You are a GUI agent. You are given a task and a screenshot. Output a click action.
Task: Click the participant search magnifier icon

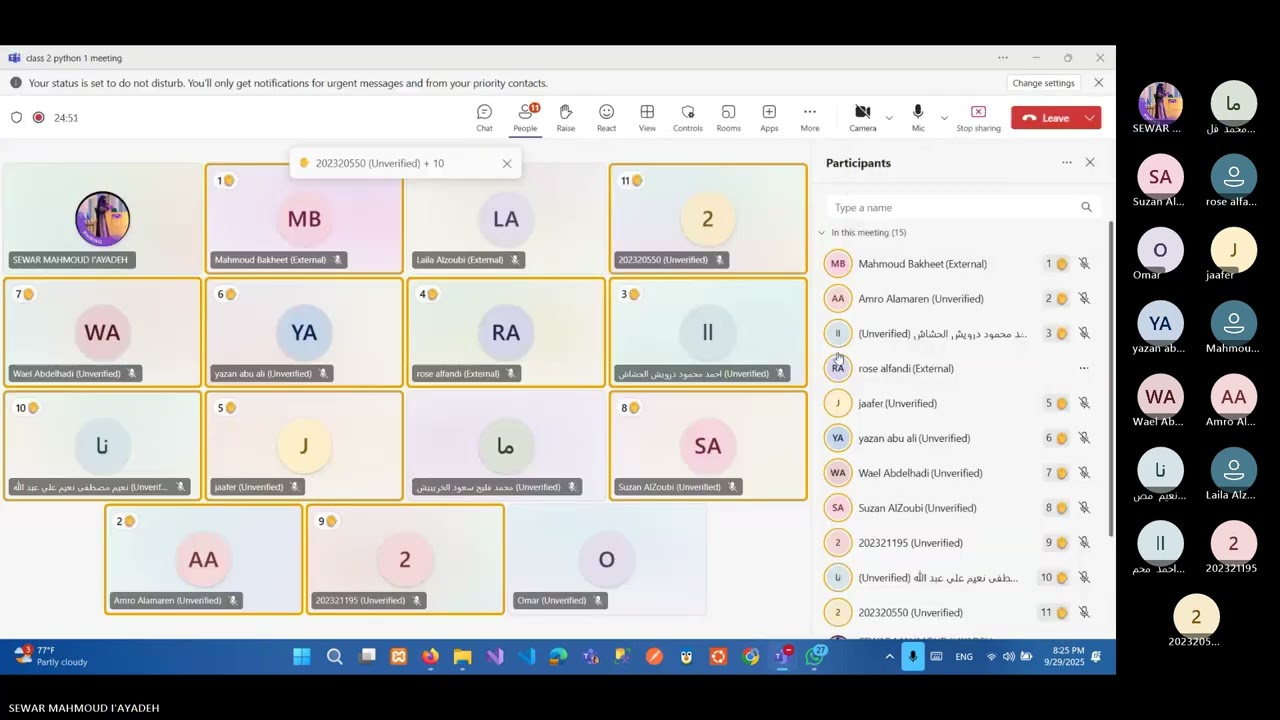[1086, 207]
